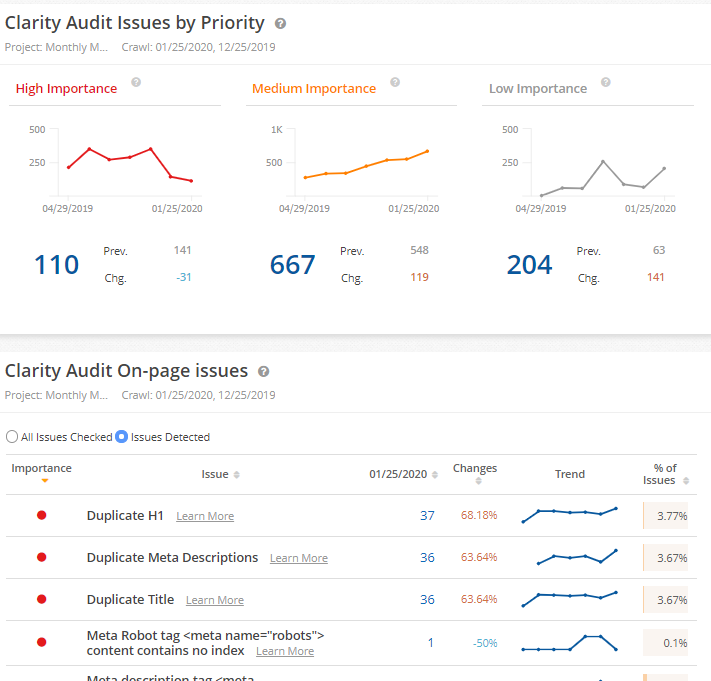Select High Importance tab heading
Image resolution: width=711 pixels, height=681 pixels.
pos(66,88)
